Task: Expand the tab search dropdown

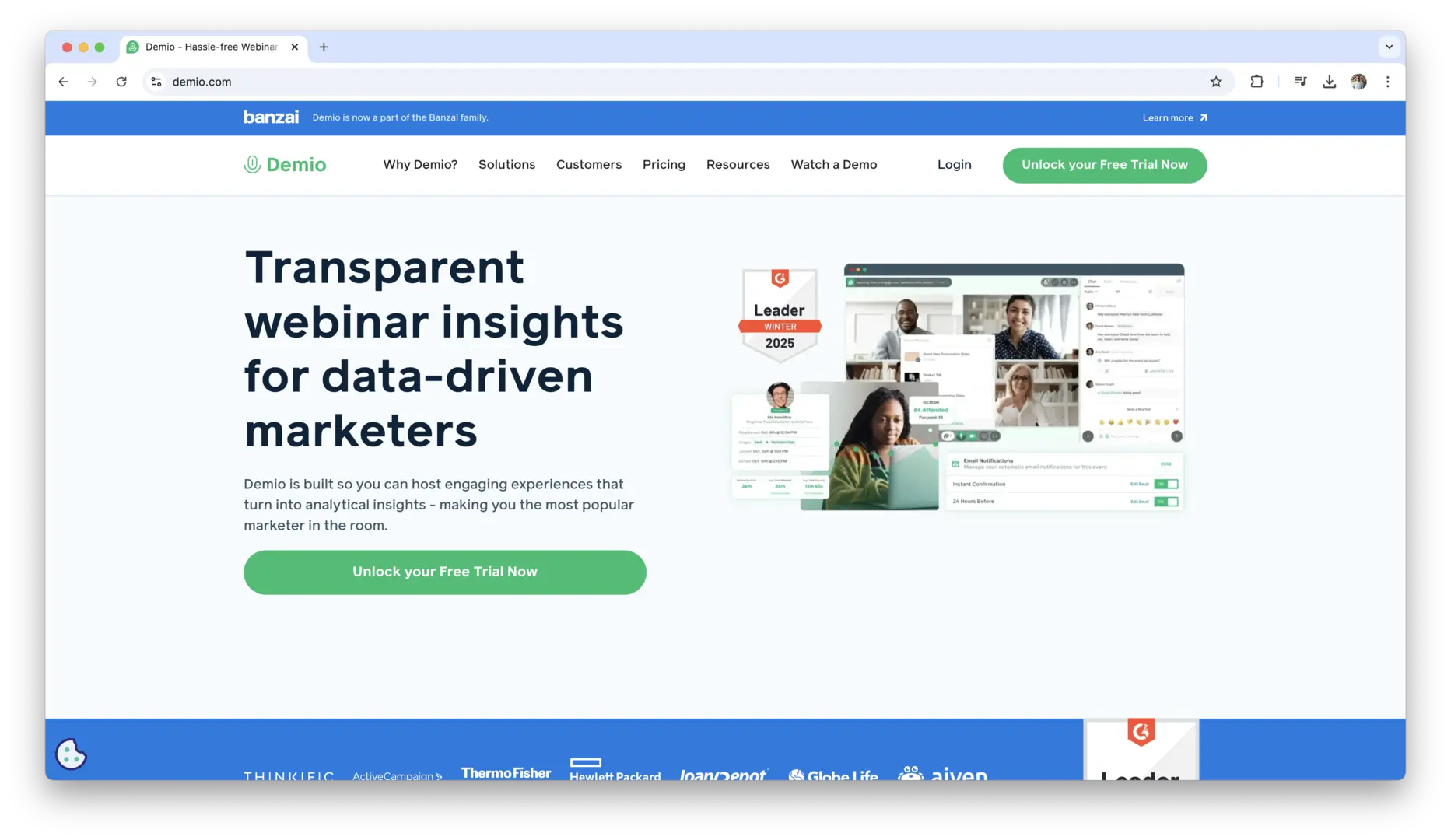Action: click(1389, 47)
